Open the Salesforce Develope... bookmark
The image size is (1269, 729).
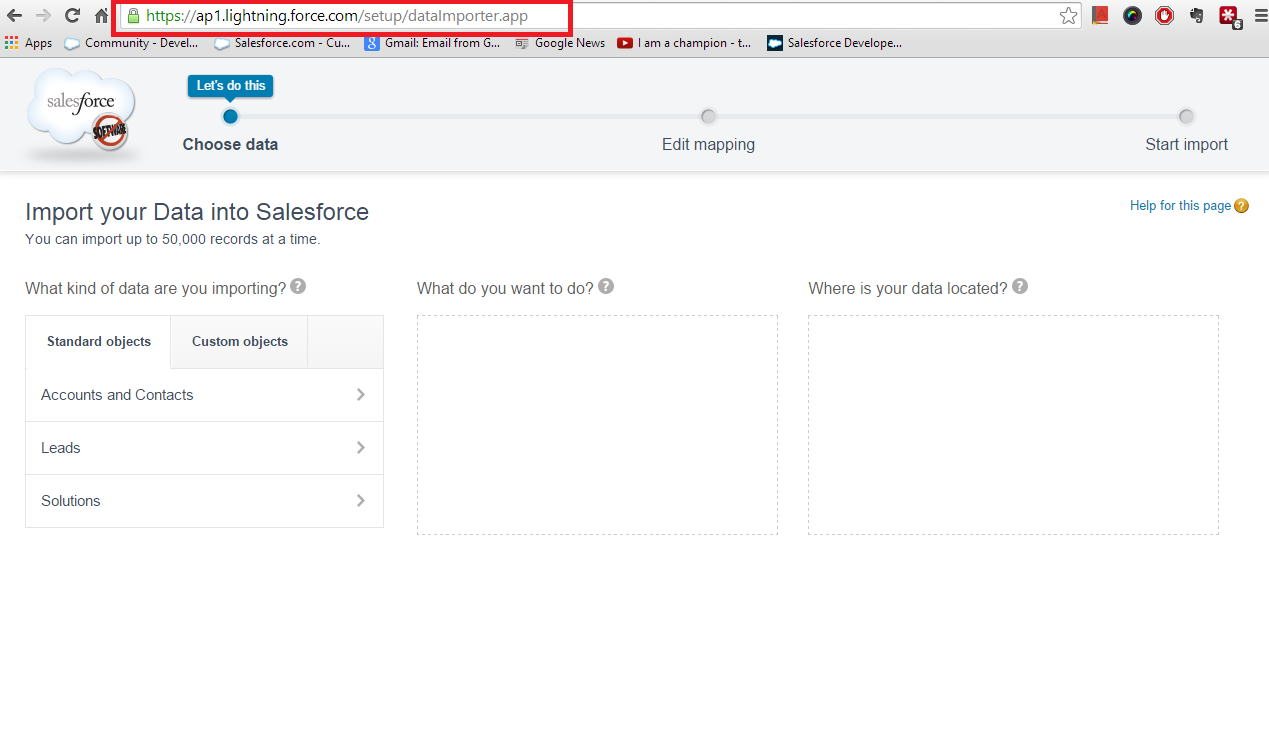click(x=835, y=43)
